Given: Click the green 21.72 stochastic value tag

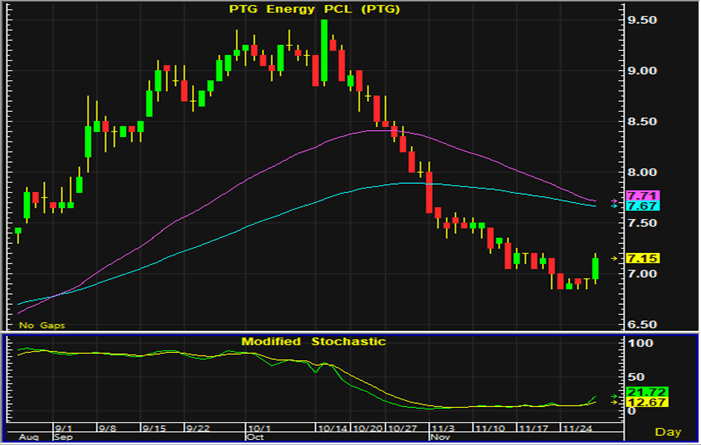Looking at the screenshot, I should pyautogui.click(x=640, y=392).
